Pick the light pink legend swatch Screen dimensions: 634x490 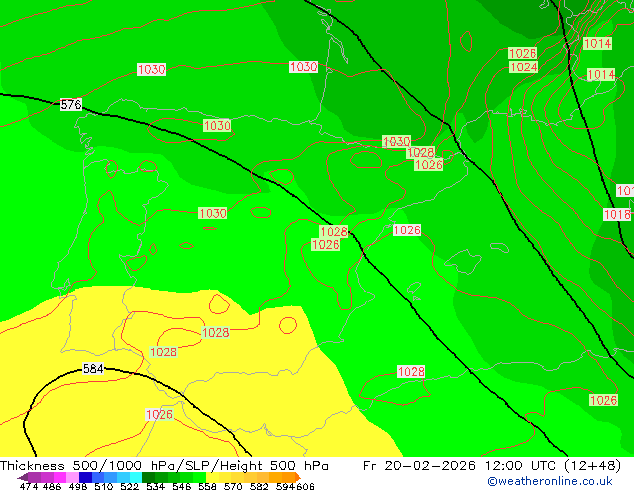72,477
